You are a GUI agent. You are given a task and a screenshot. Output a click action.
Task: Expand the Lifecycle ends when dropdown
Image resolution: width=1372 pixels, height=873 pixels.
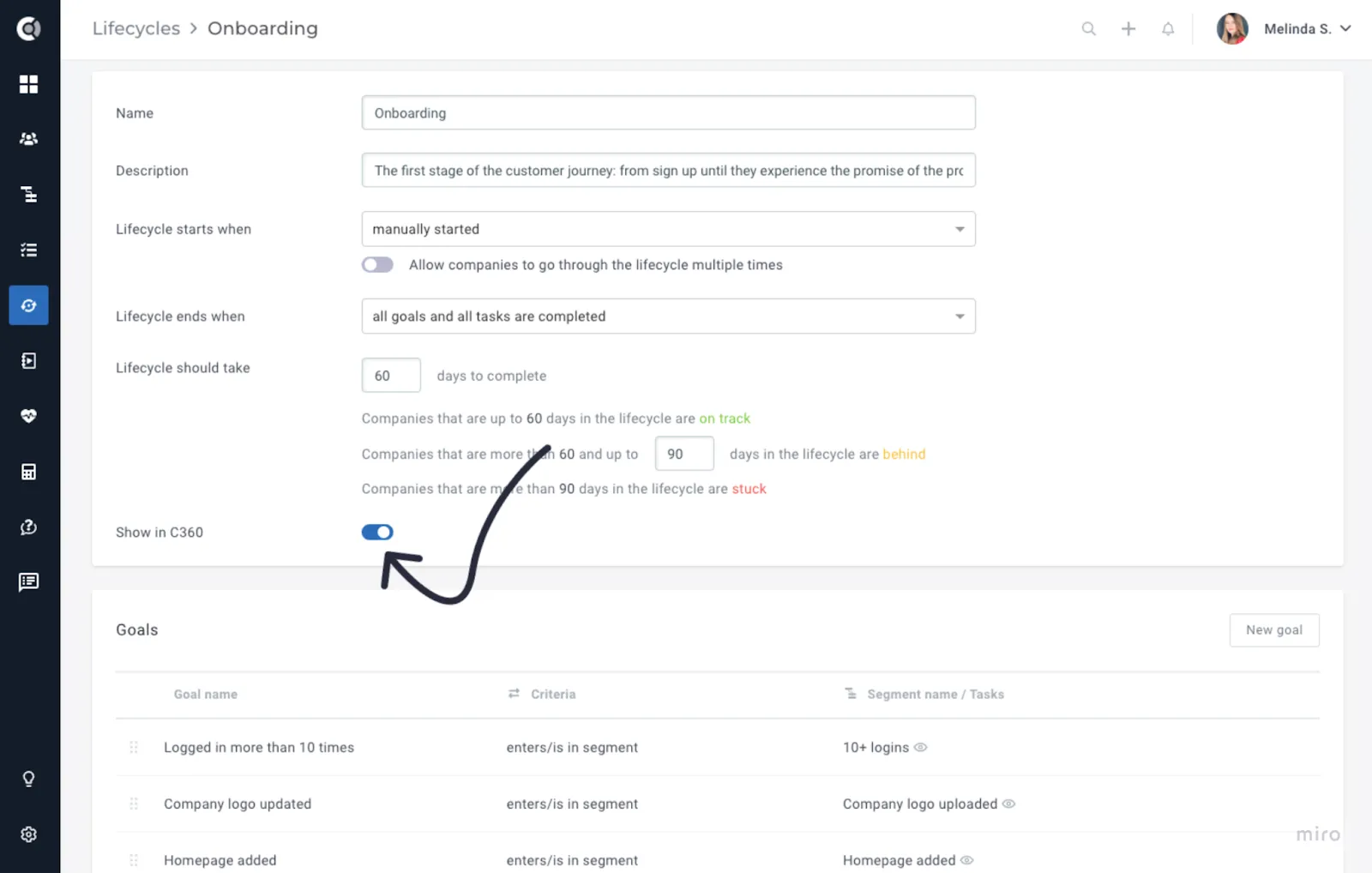668,316
